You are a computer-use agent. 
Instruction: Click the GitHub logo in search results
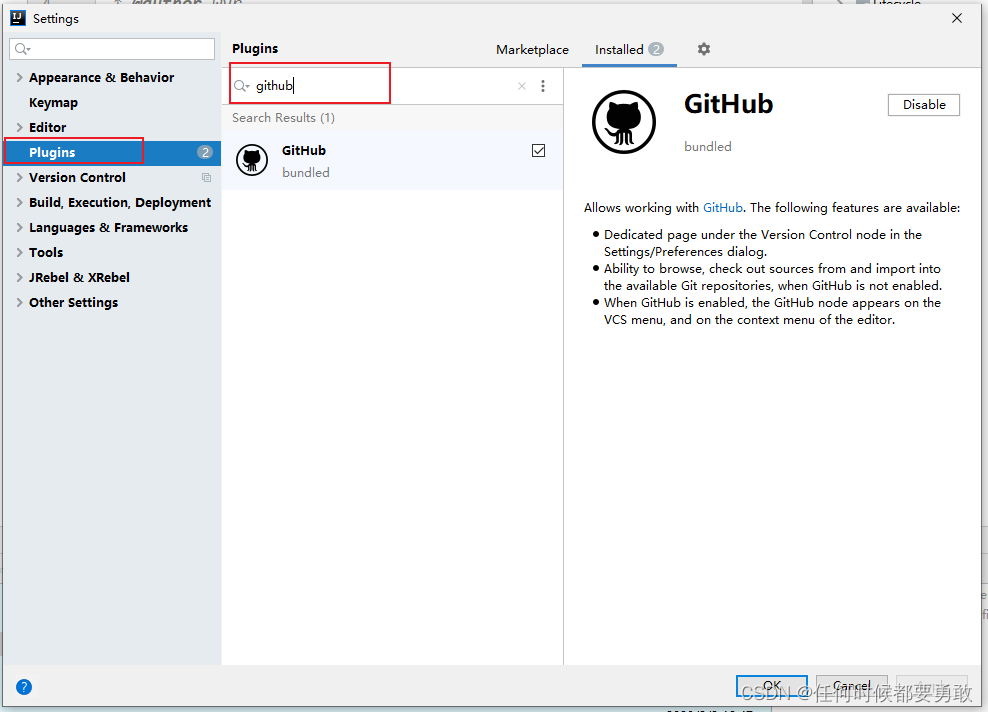[x=252, y=160]
